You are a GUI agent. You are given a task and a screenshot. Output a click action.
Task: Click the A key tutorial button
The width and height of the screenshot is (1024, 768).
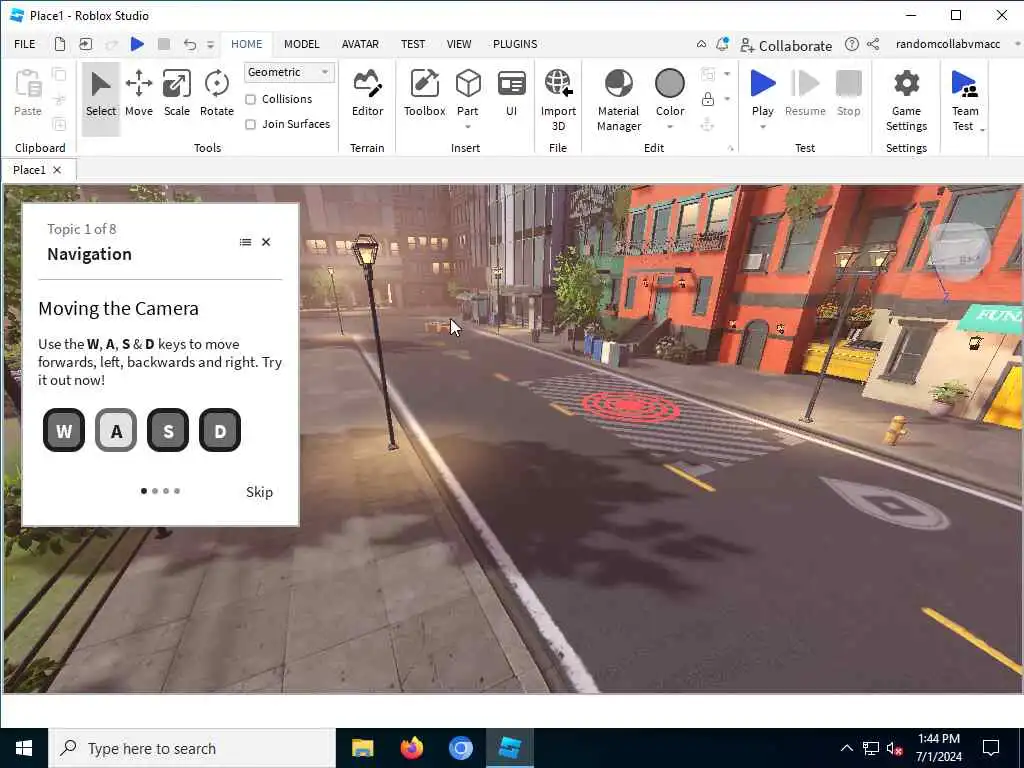click(x=116, y=430)
